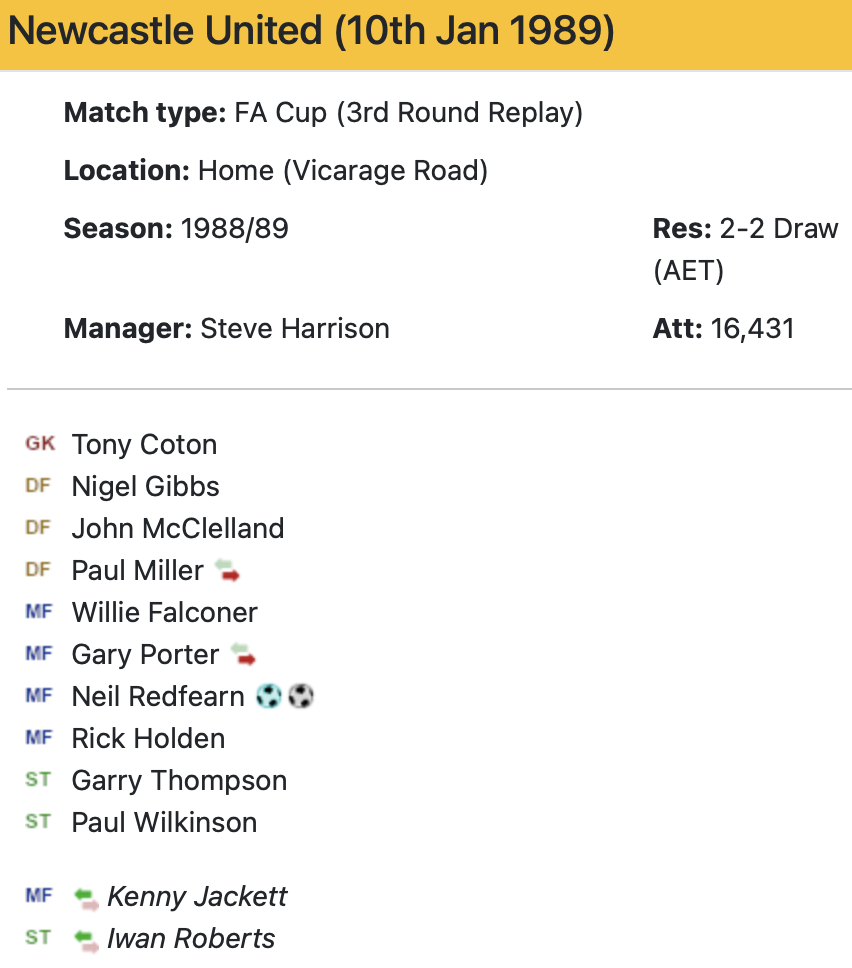852x968 pixels.
Task: Click the first goal ball icon by Neil Redfearn
Action: [x=268, y=697]
